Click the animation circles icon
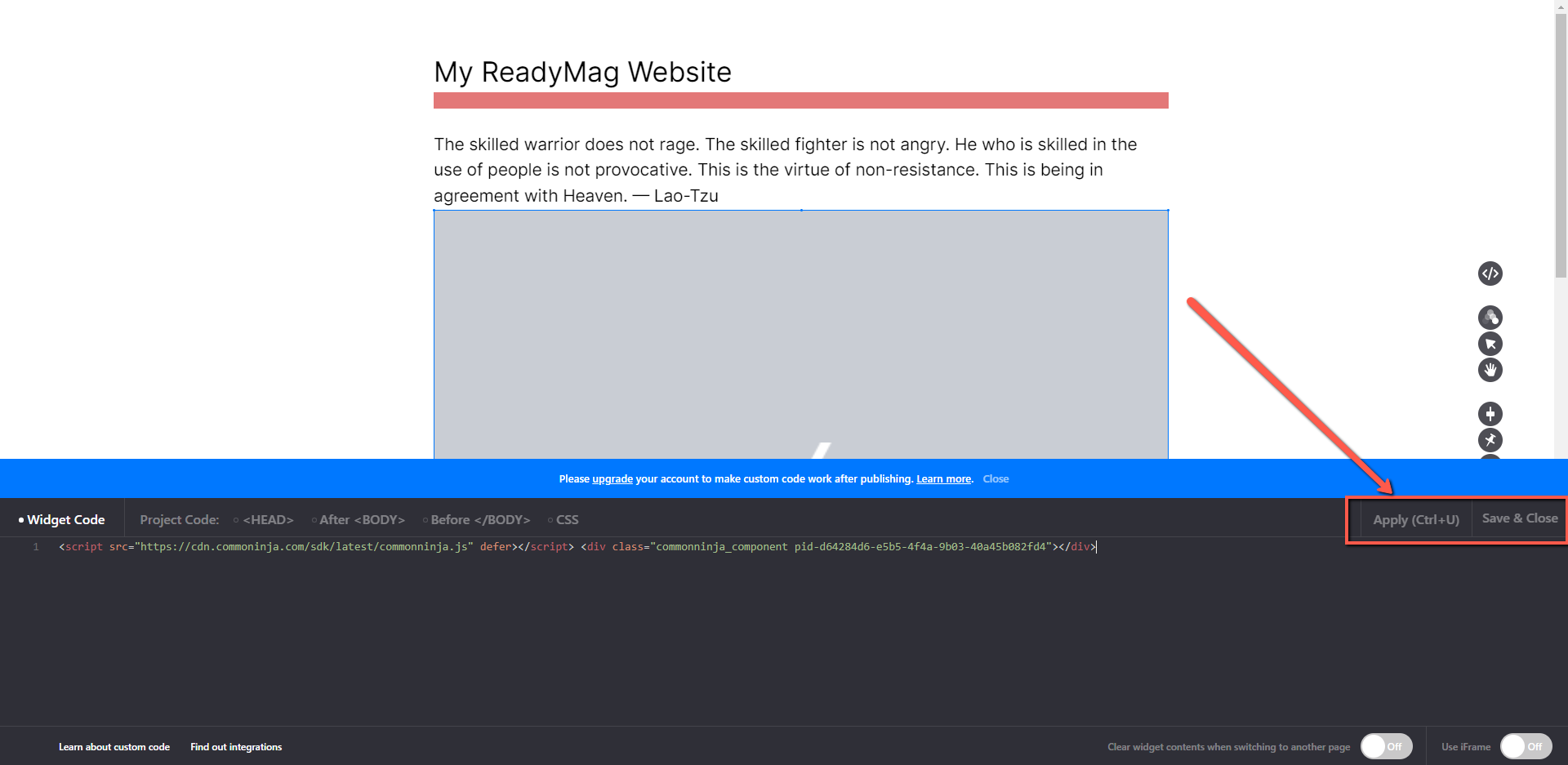This screenshot has width=1568, height=765. point(1490,318)
